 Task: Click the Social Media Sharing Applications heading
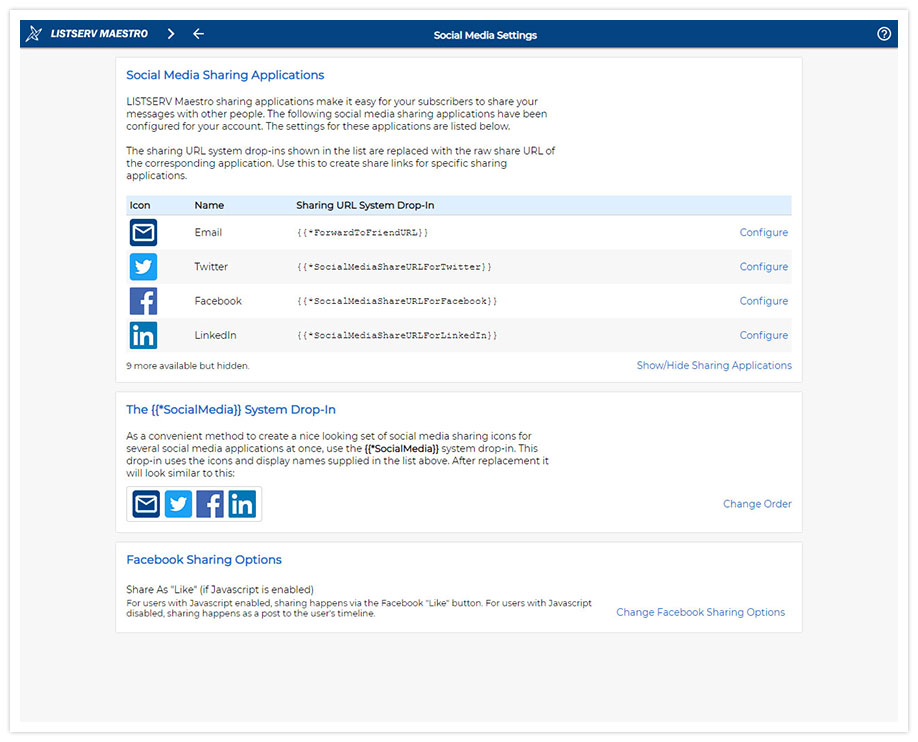tap(225, 75)
